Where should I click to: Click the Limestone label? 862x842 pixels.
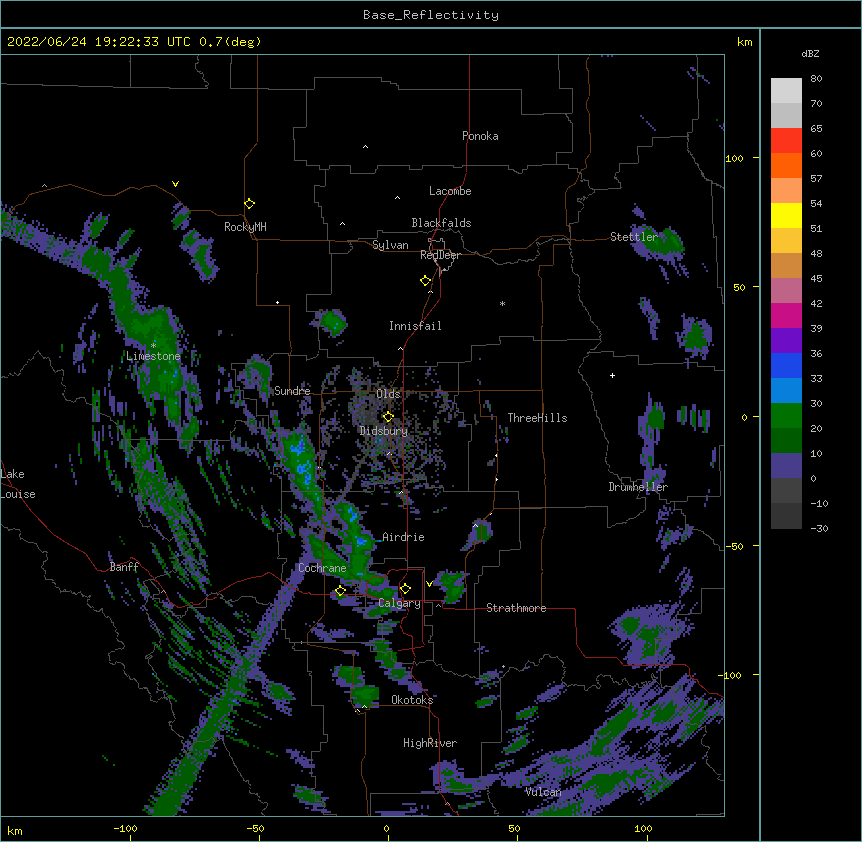[153, 356]
